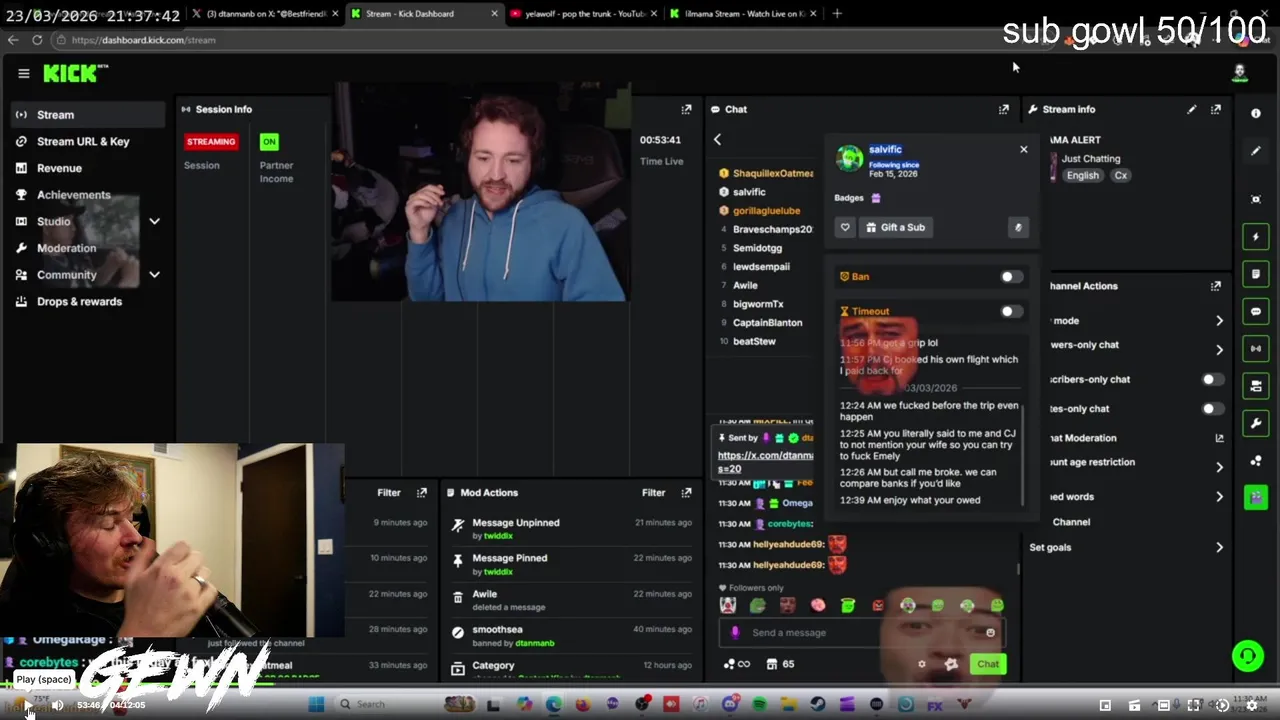Open Discord from the Windows taskbar

[731, 704]
